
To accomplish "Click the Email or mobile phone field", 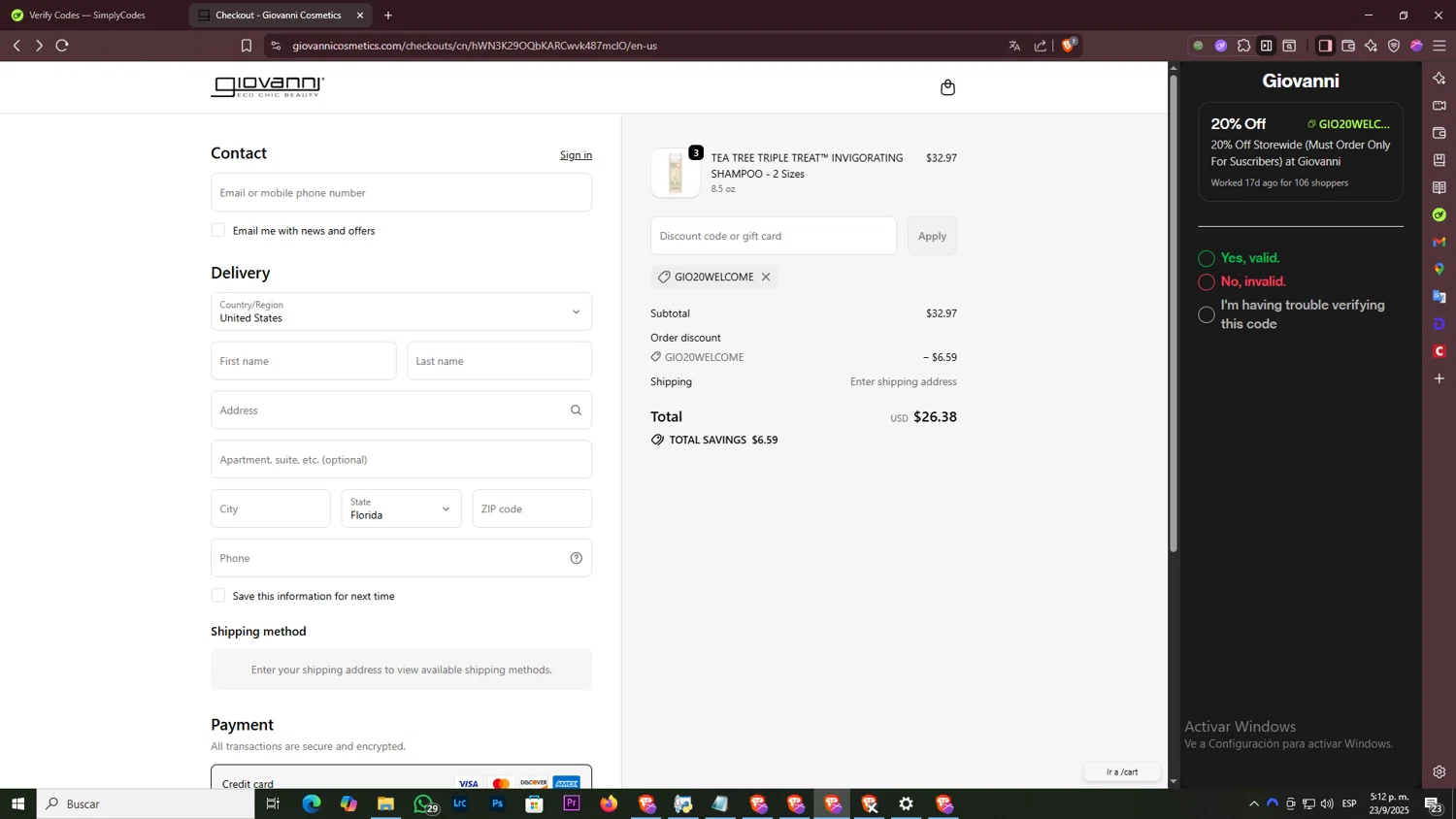I will click(401, 192).
